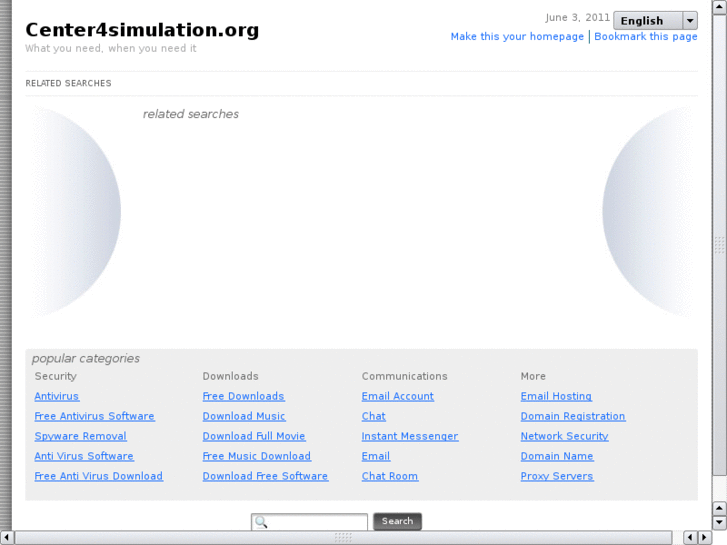Image resolution: width=727 pixels, height=545 pixels.
Task: Click the Downloads category heading
Action: 230,376
